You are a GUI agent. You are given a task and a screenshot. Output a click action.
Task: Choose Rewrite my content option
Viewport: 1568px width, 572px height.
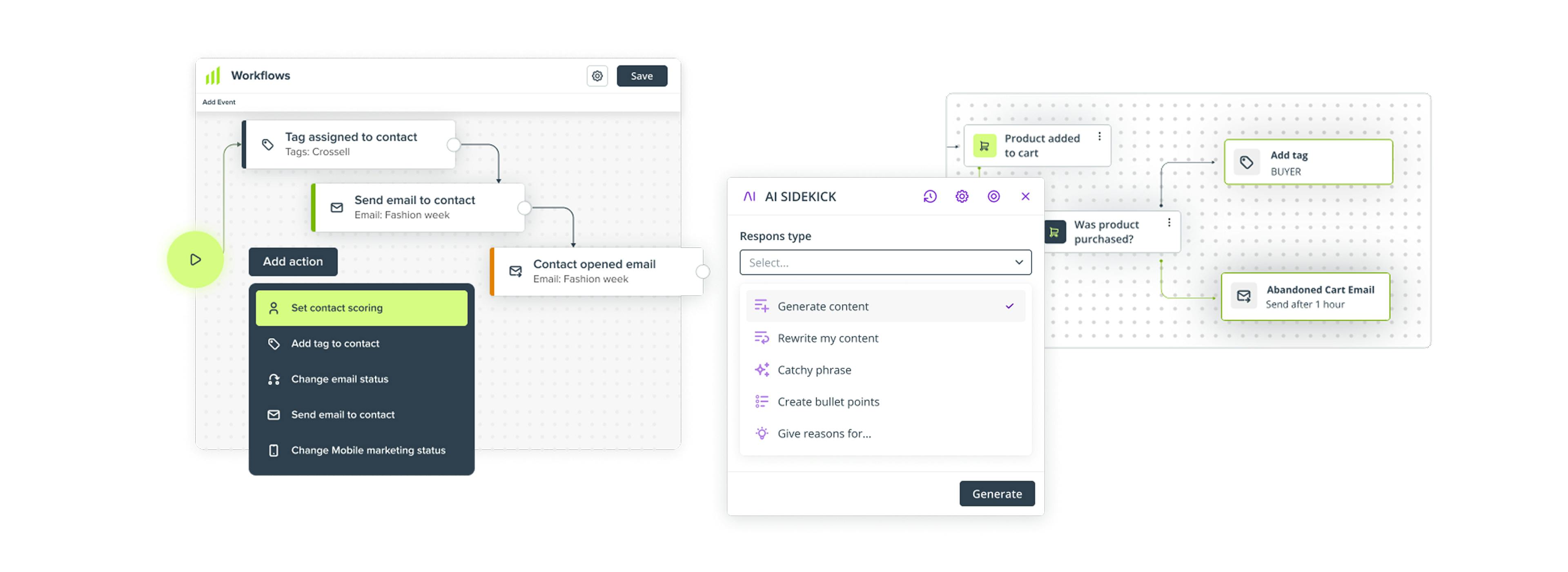tap(827, 338)
